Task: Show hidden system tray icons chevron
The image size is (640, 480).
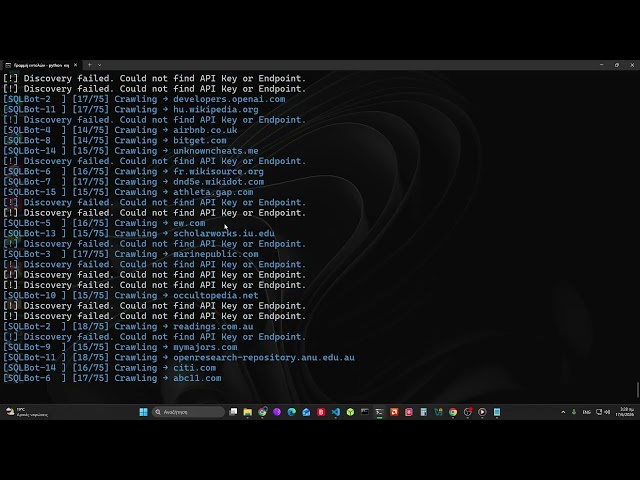Action: 563,412
